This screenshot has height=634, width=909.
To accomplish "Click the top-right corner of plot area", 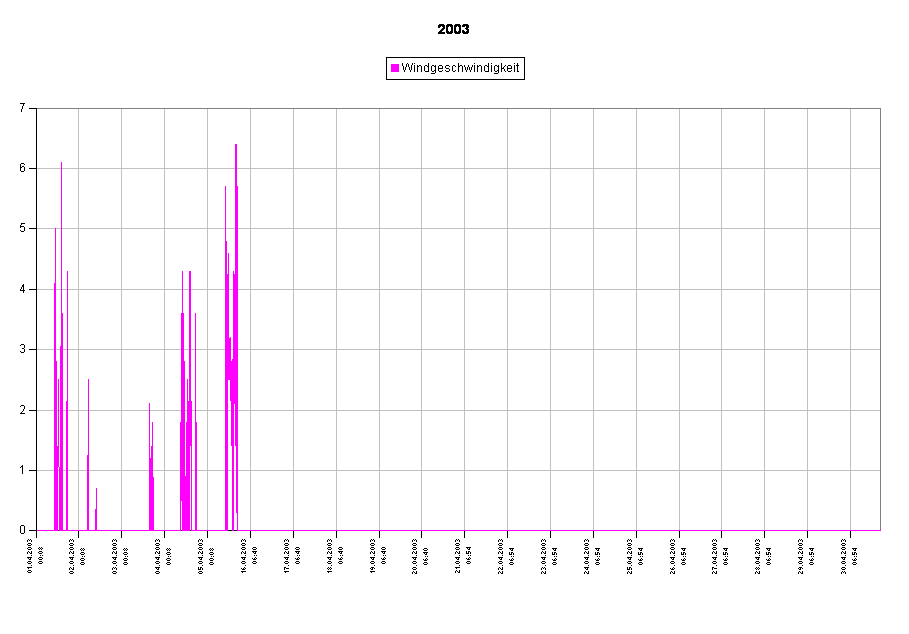I will [878, 111].
